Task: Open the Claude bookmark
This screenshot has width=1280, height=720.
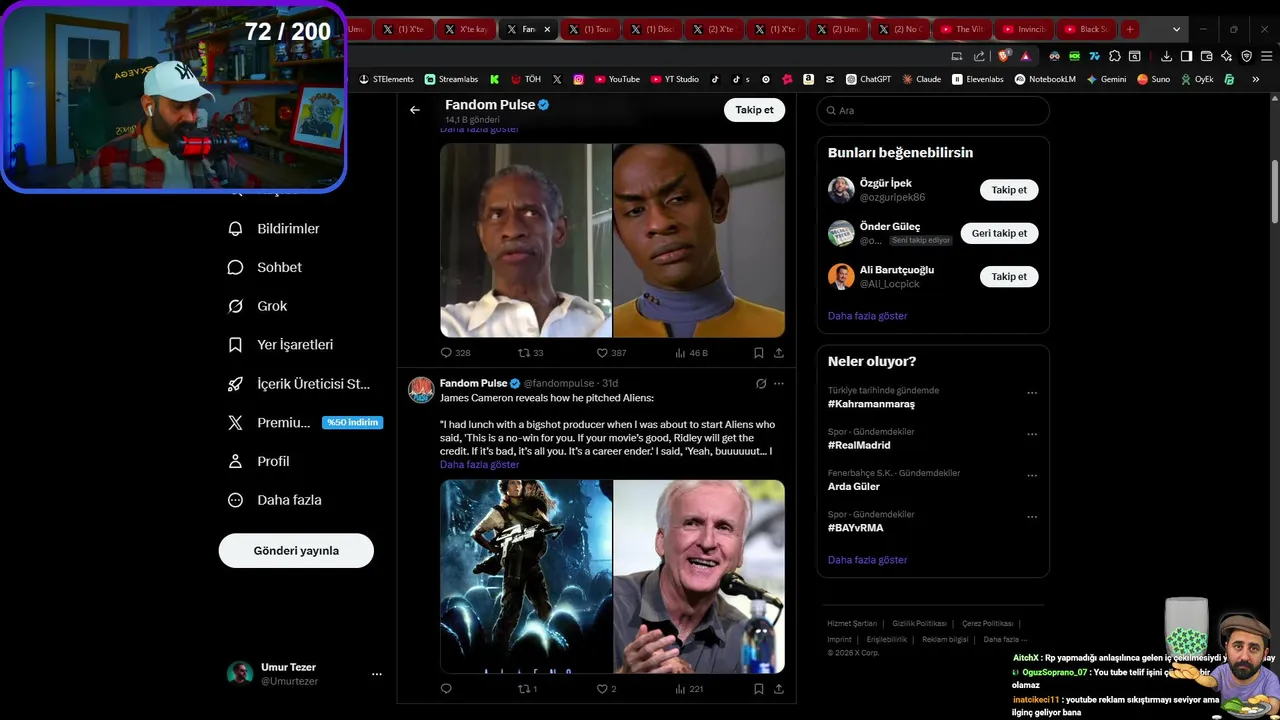Action: (x=922, y=79)
